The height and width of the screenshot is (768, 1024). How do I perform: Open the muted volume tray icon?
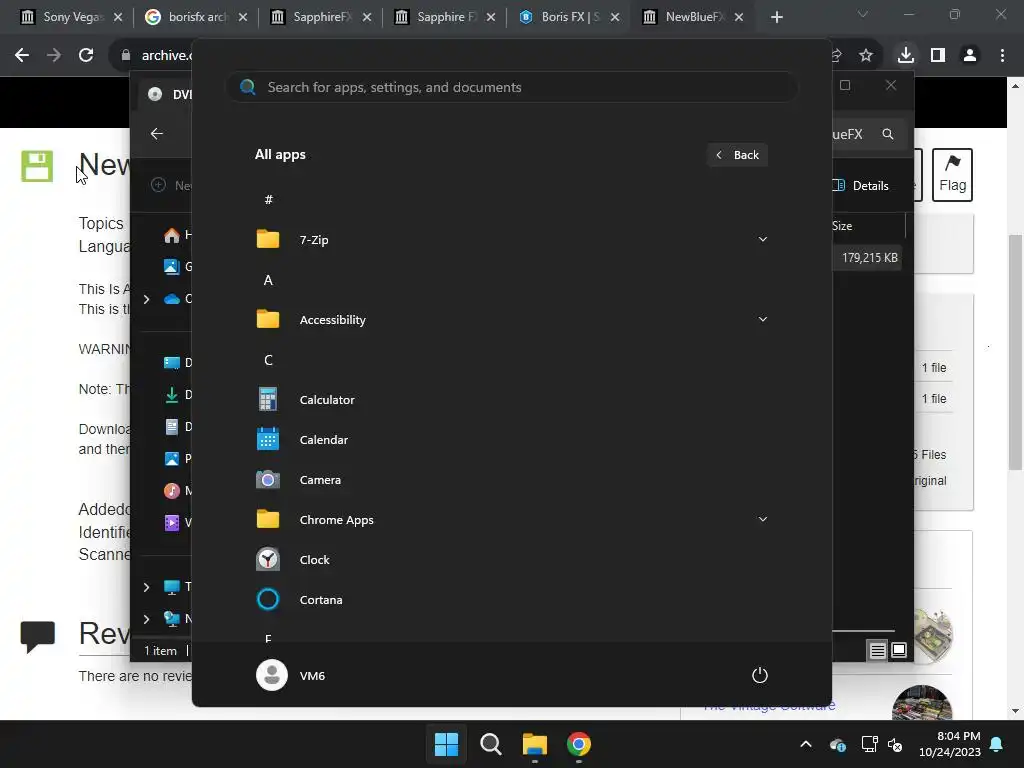coord(895,744)
